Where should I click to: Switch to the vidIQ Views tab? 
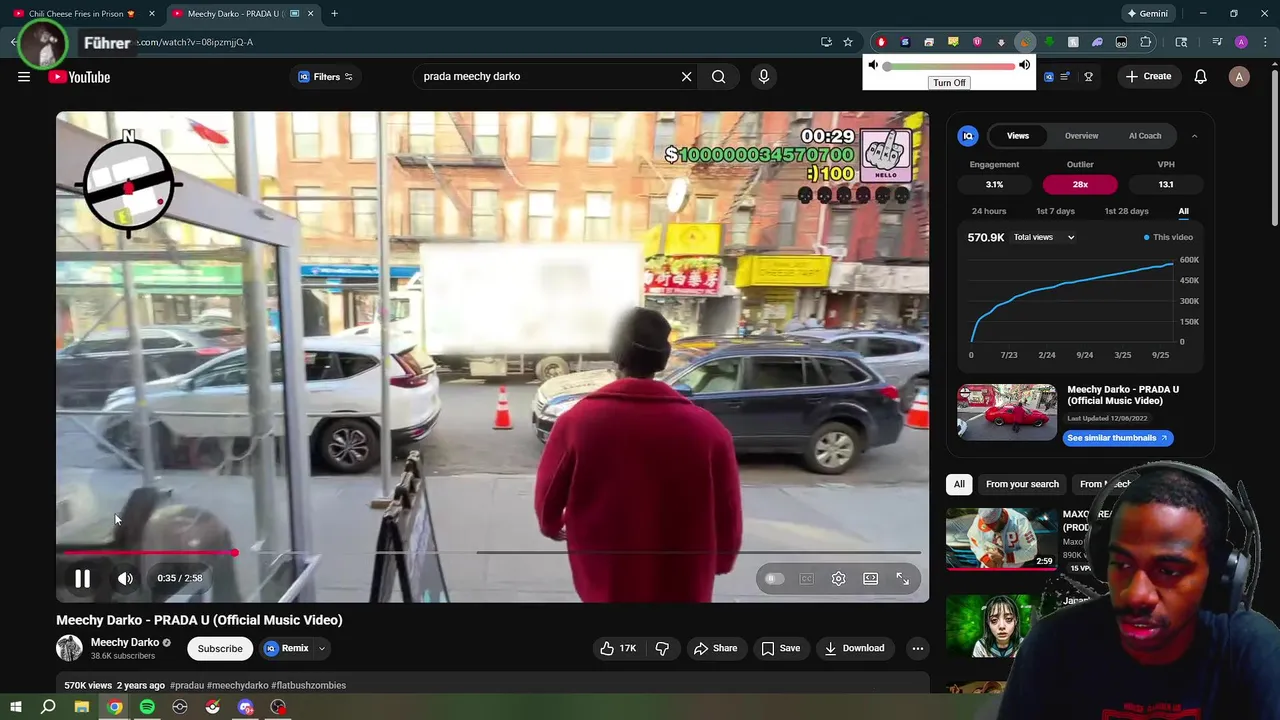(1018, 136)
